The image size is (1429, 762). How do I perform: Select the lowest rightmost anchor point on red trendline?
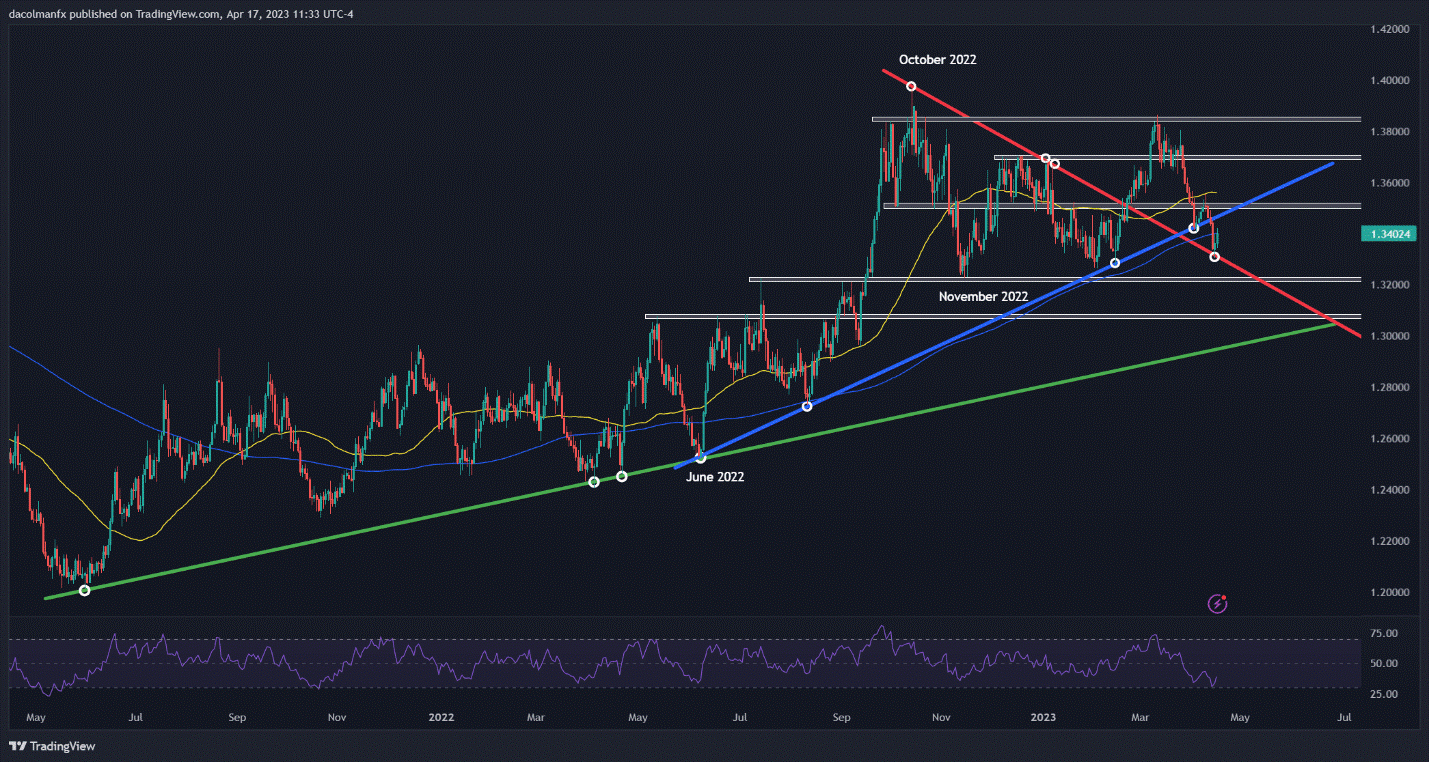pyautogui.click(x=1214, y=257)
